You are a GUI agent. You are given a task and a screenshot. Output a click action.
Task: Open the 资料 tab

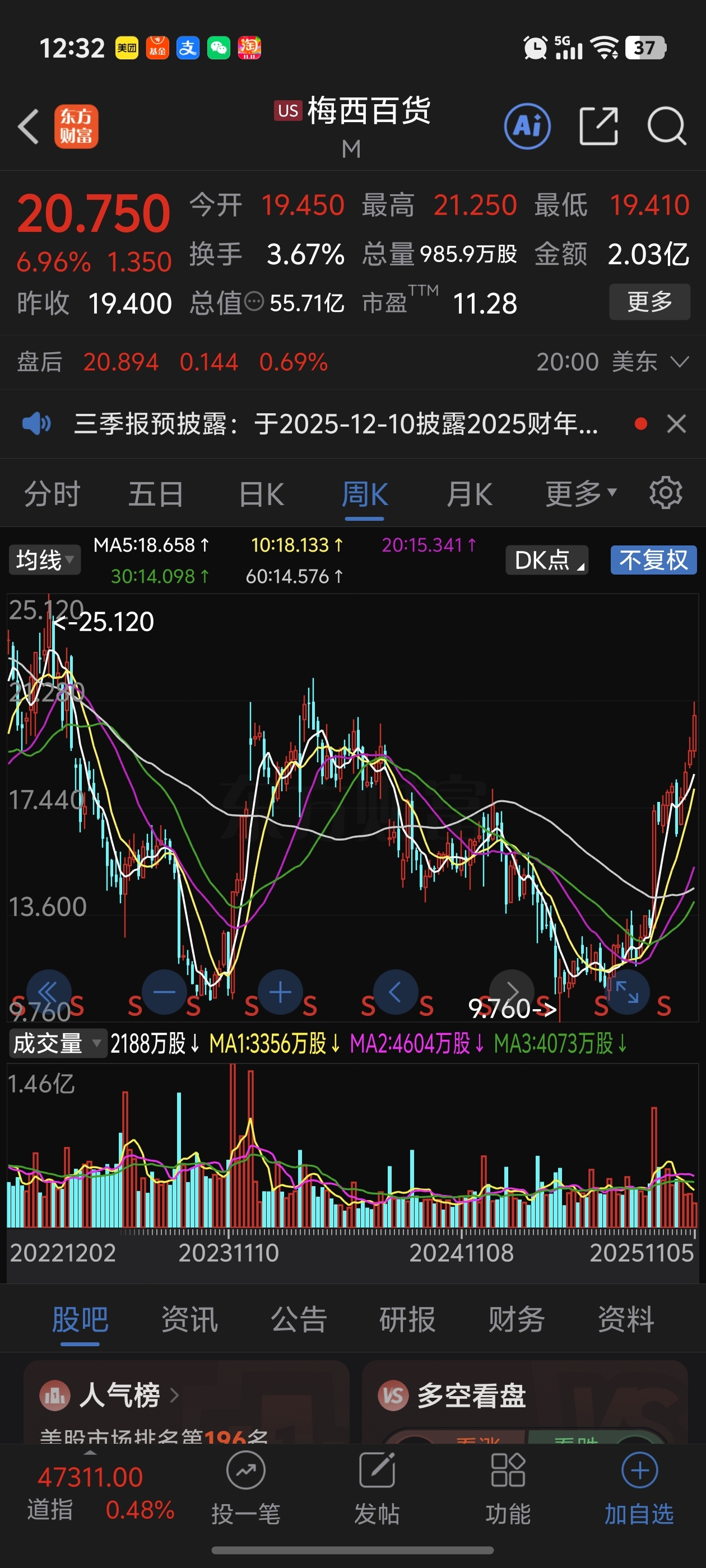coord(625,1320)
